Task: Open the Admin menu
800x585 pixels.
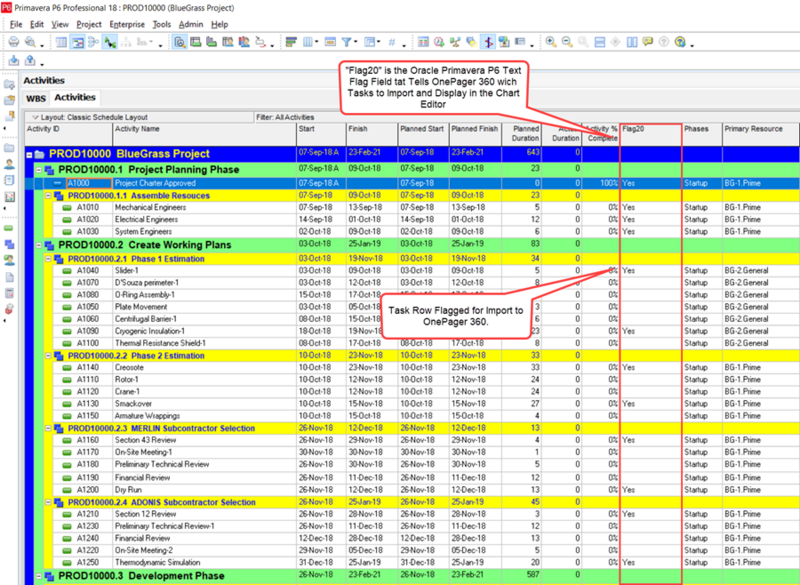Action: 191,24
